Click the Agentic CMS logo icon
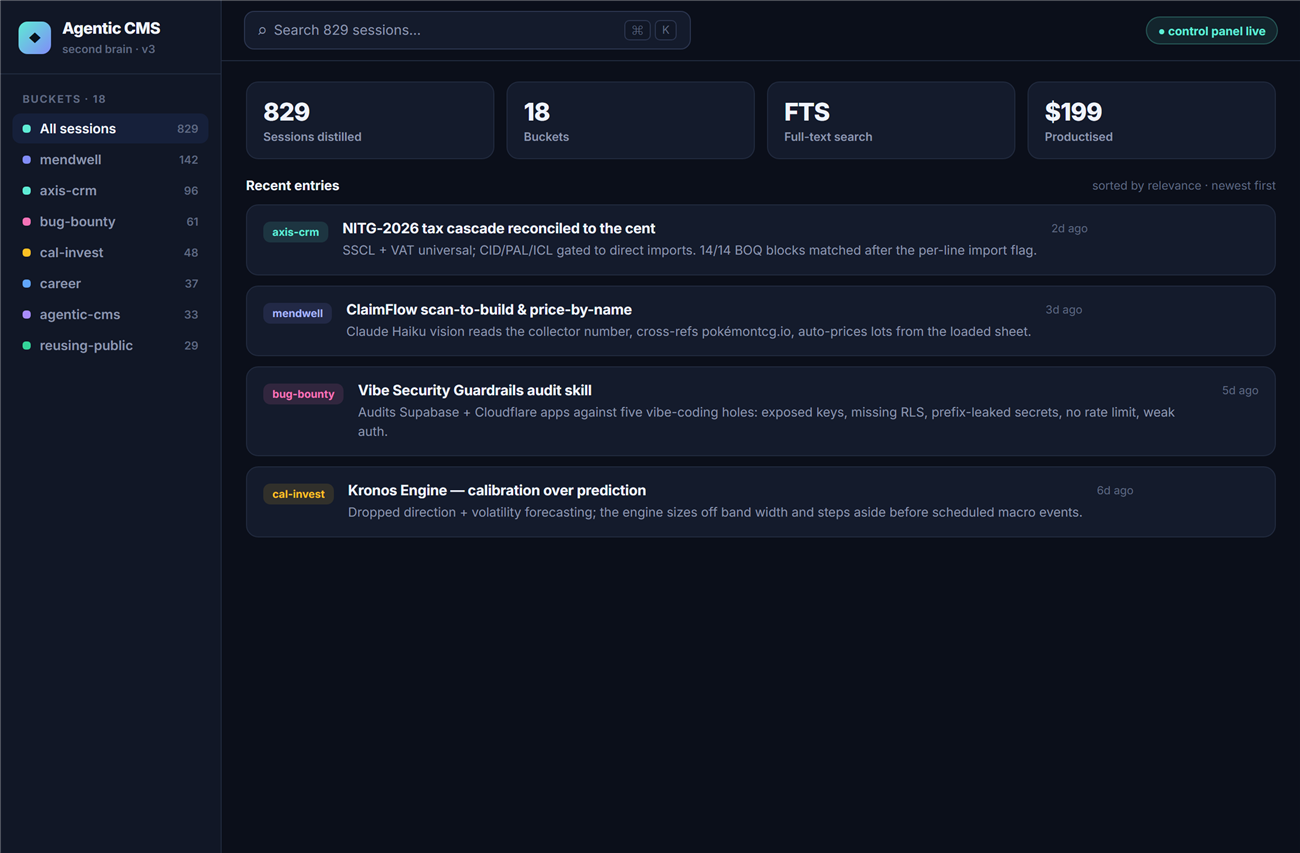Image resolution: width=1300 pixels, height=853 pixels. [x=35, y=37]
